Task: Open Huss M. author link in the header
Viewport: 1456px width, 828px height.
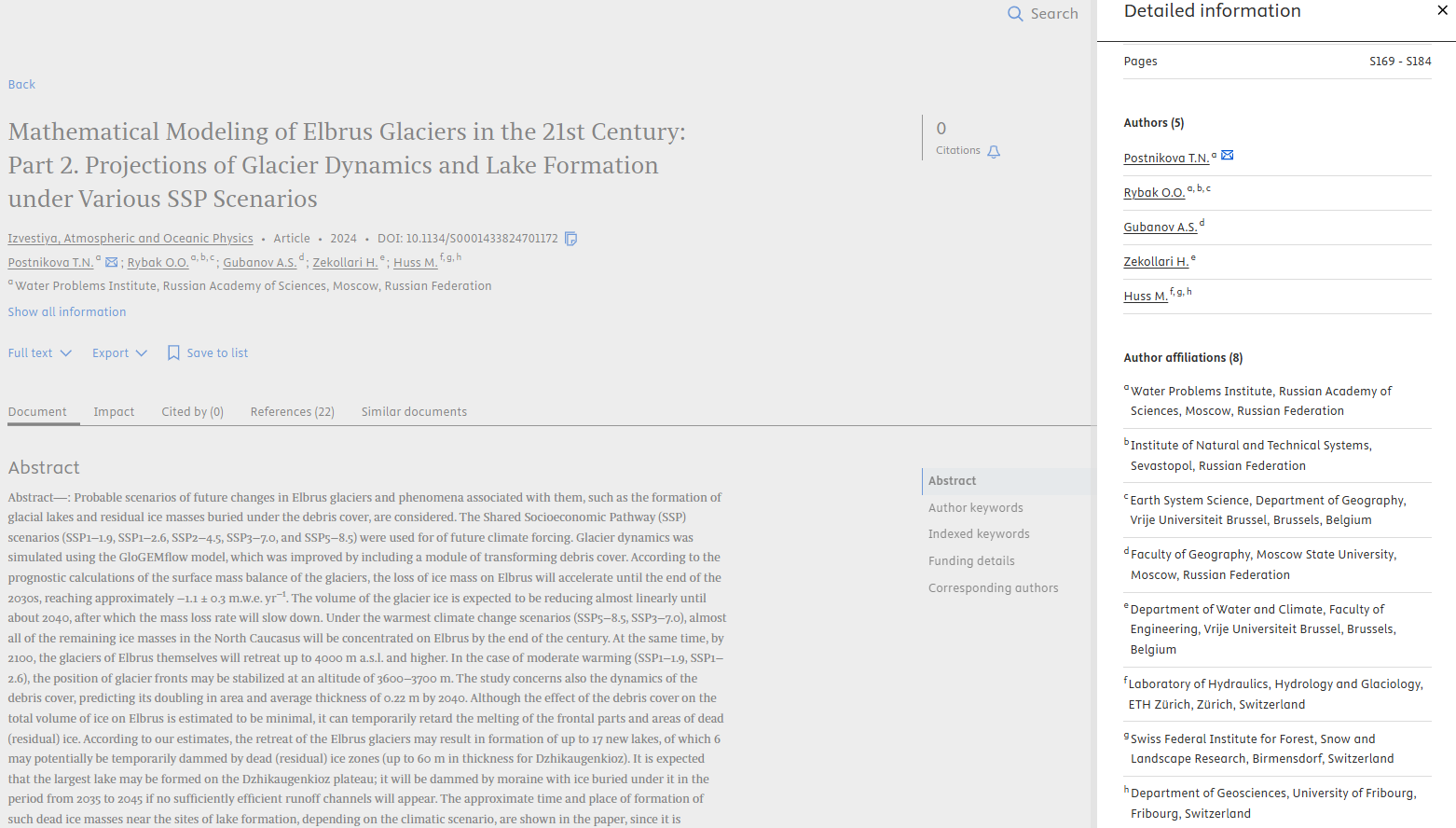Action: click(415, 263)
